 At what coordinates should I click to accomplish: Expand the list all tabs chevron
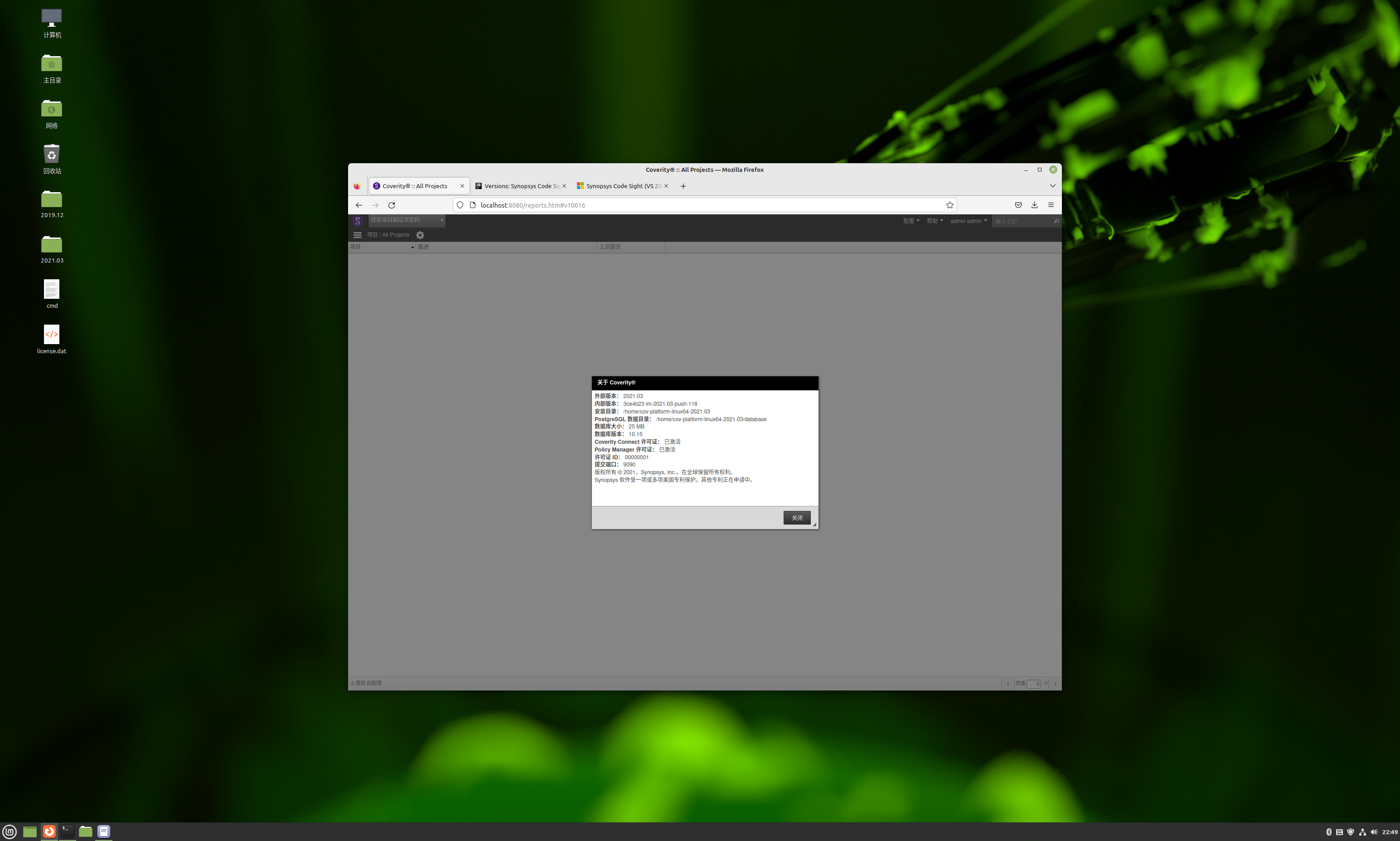pos(1052,186)
